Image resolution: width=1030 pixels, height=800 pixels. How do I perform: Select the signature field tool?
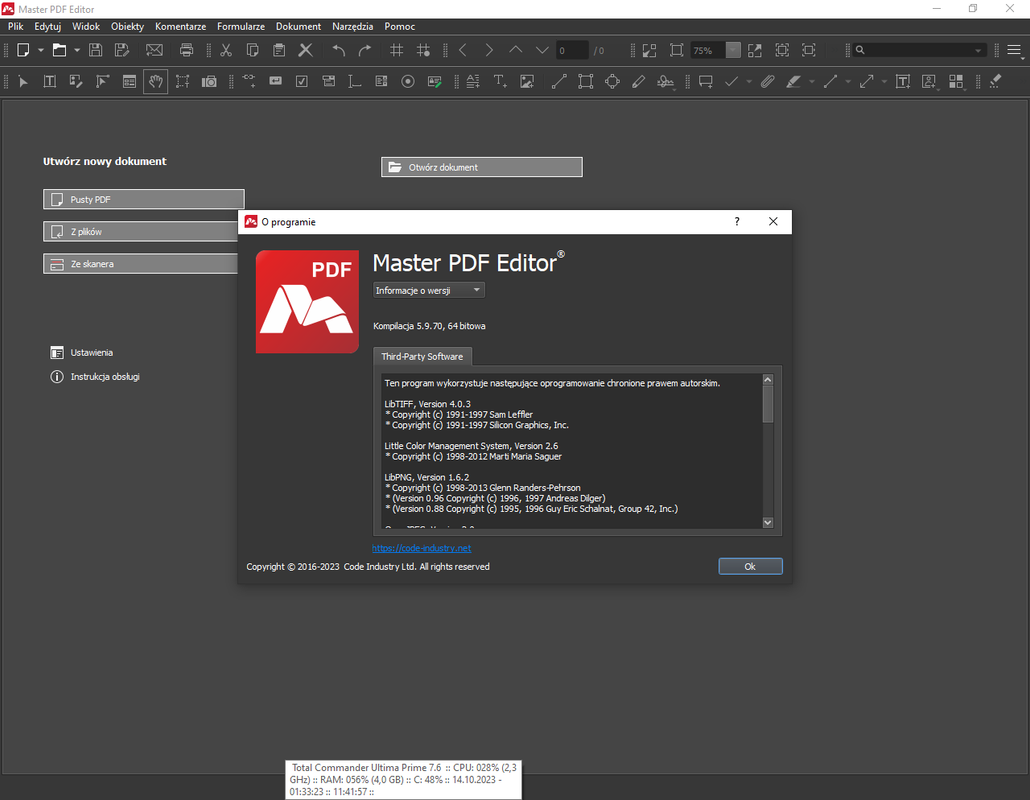click(x=435, y=81)
